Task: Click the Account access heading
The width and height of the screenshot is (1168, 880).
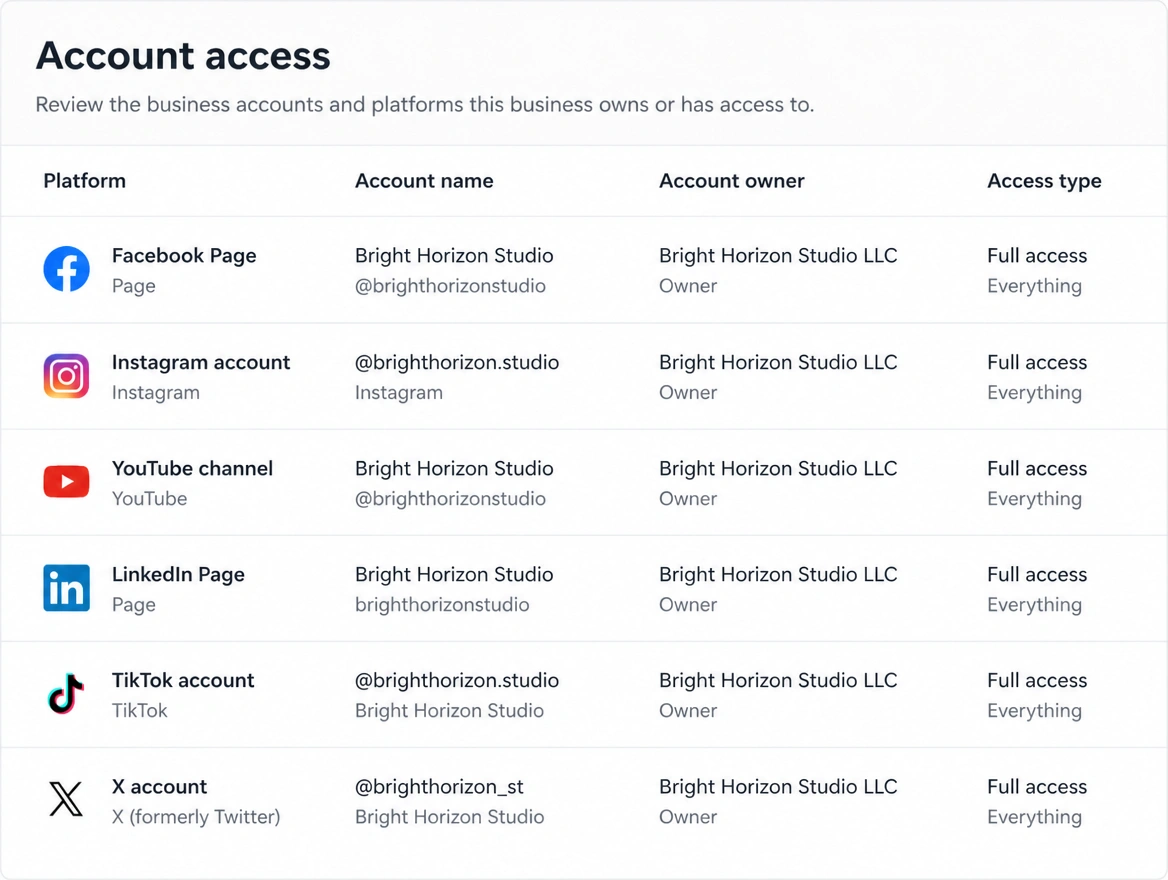Action: pyautogui.click(x=183, y=56)
